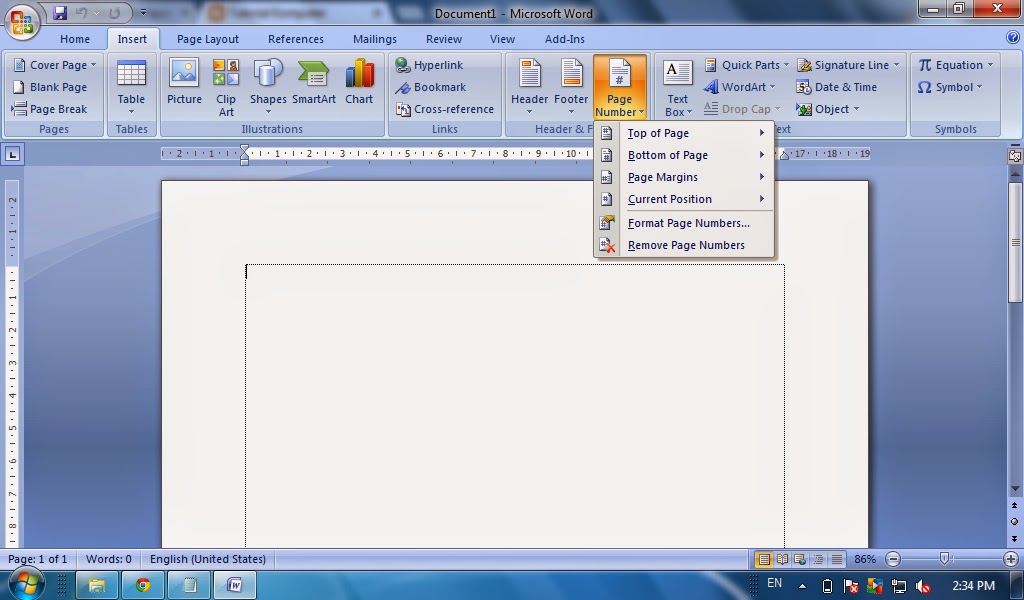
Task: Open the Header gallery
Action: click(x=529, y=88)
